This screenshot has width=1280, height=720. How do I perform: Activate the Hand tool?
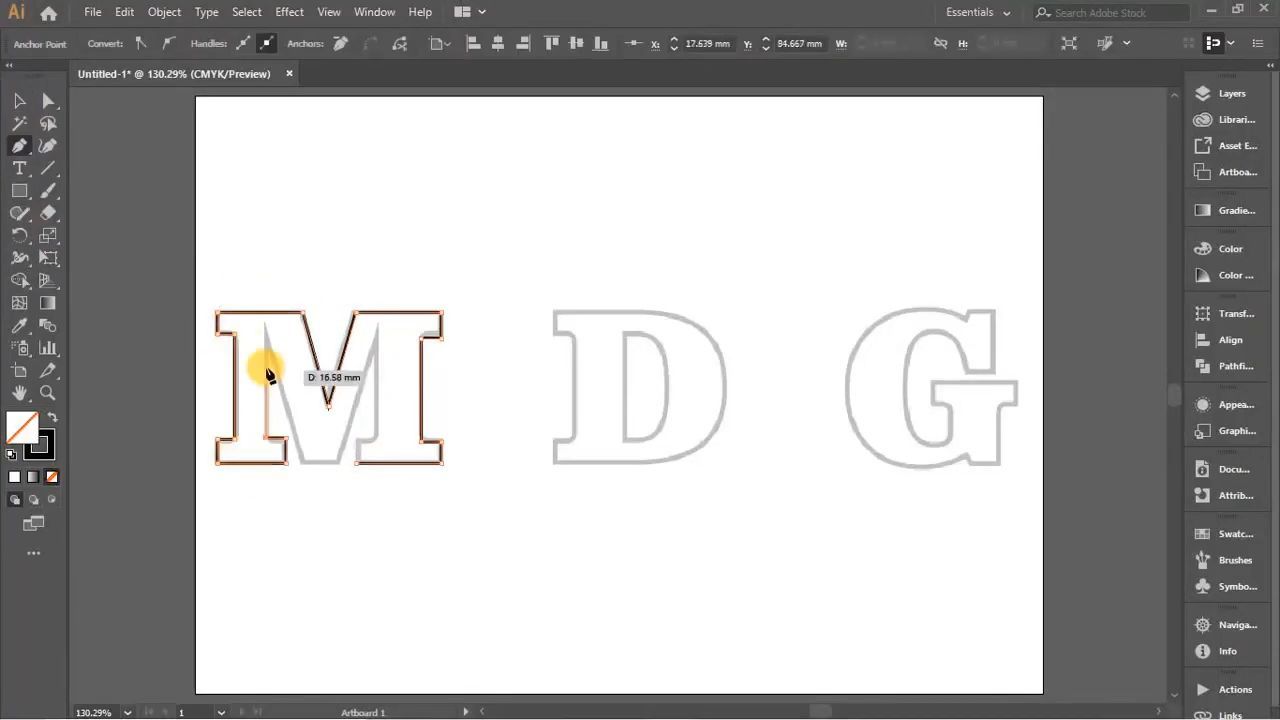pos(19,393)
